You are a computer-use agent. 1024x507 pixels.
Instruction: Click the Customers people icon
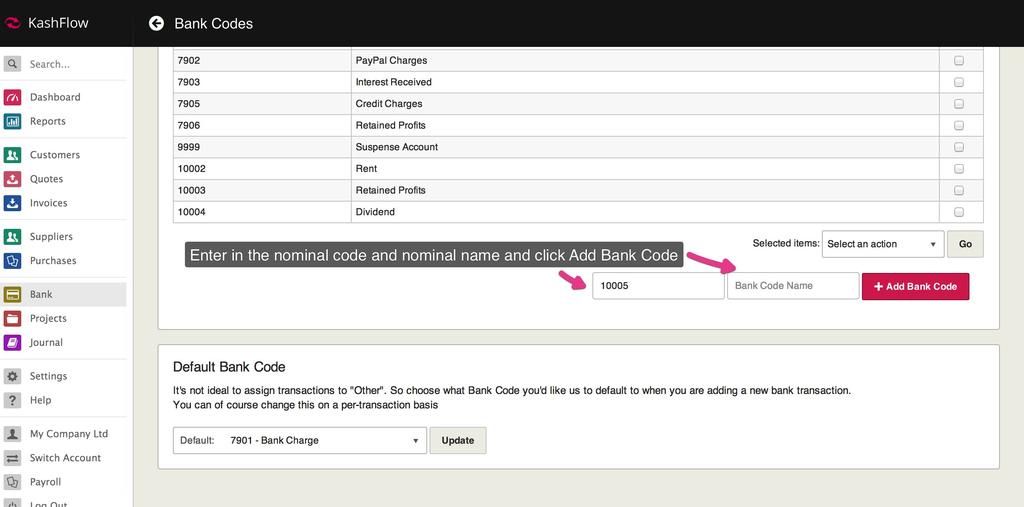[x=12, y=155]
